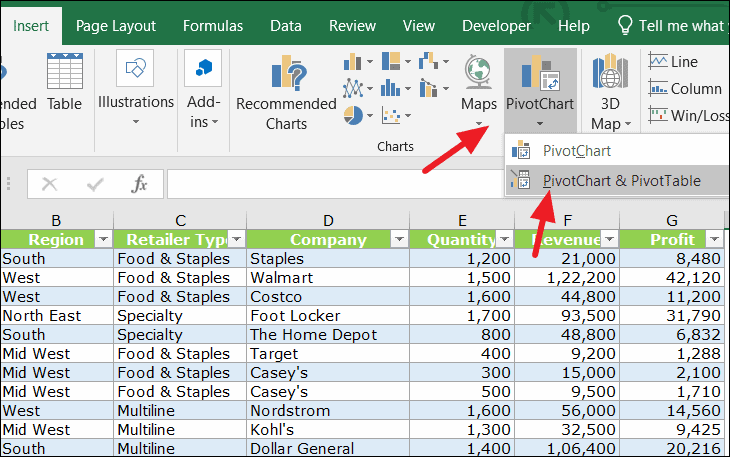Open the Formulas ribbon tab
Screen dimensions: 730x457
pyautogui.click(x=213, y=26)
